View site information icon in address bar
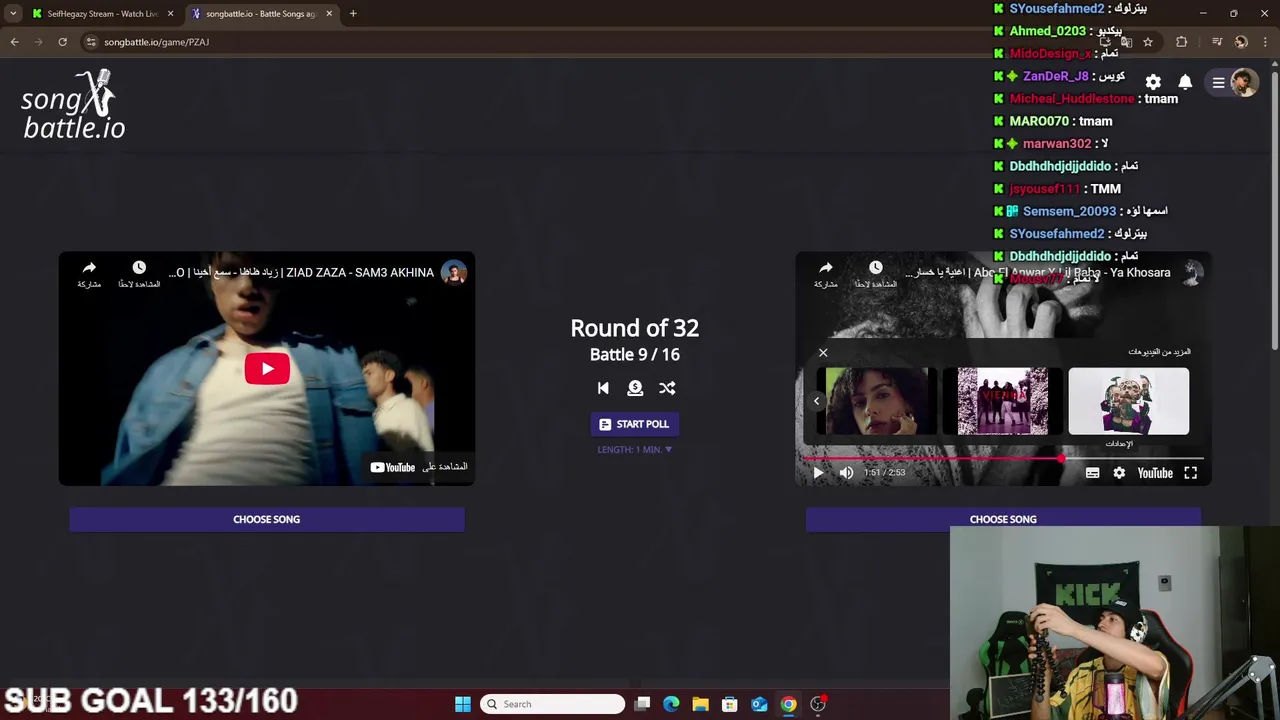 [x=91, y=42]
